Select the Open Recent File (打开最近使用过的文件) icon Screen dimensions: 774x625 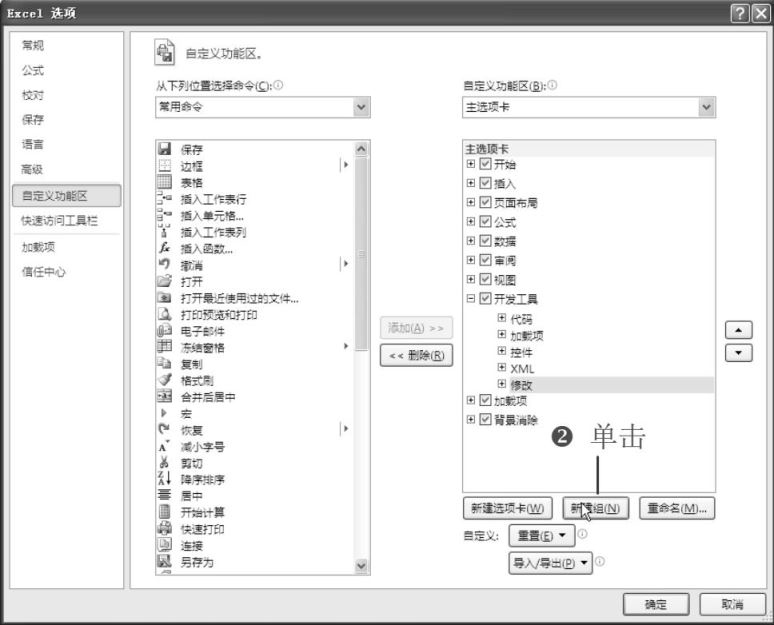tap(164, 298)
